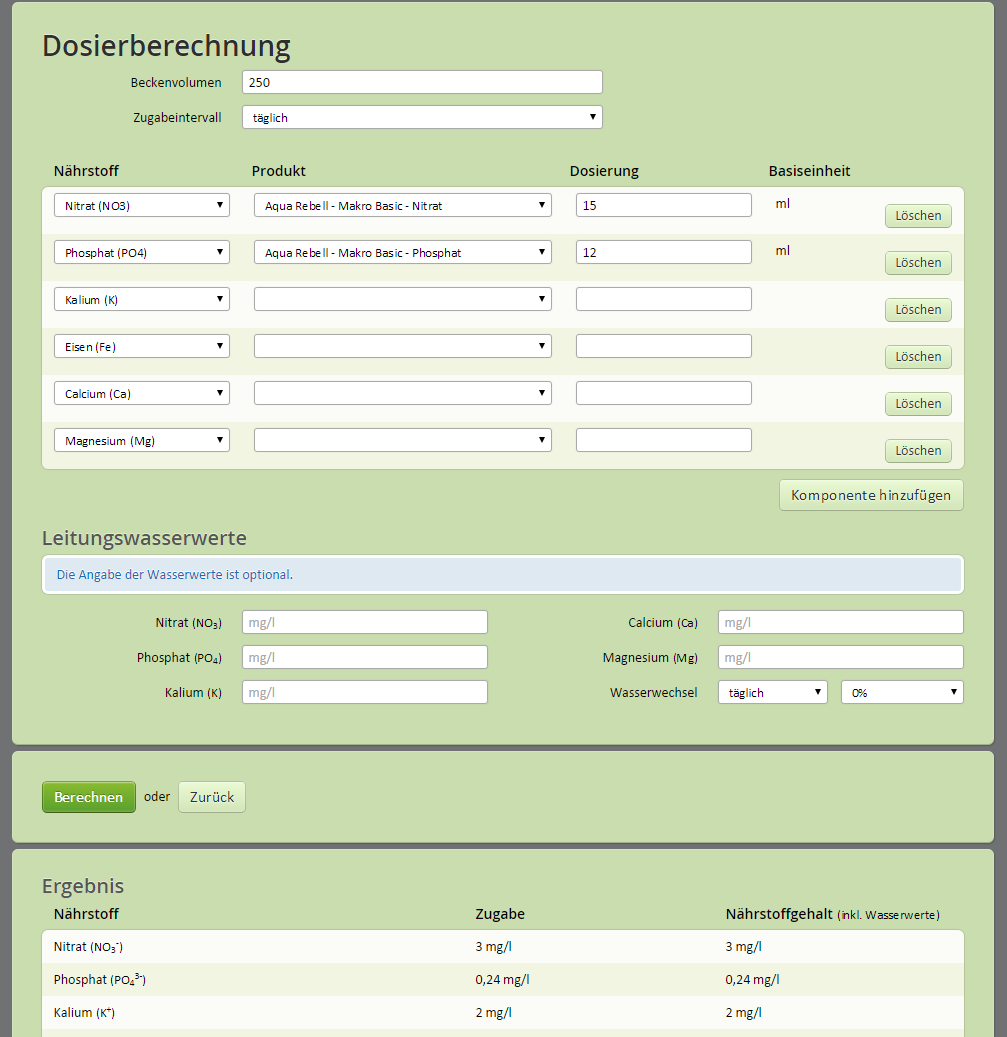The height and width of the screenshot is (1037, 1007).
Task: Click the green Berechnen button
Action: tap(88, 797)
